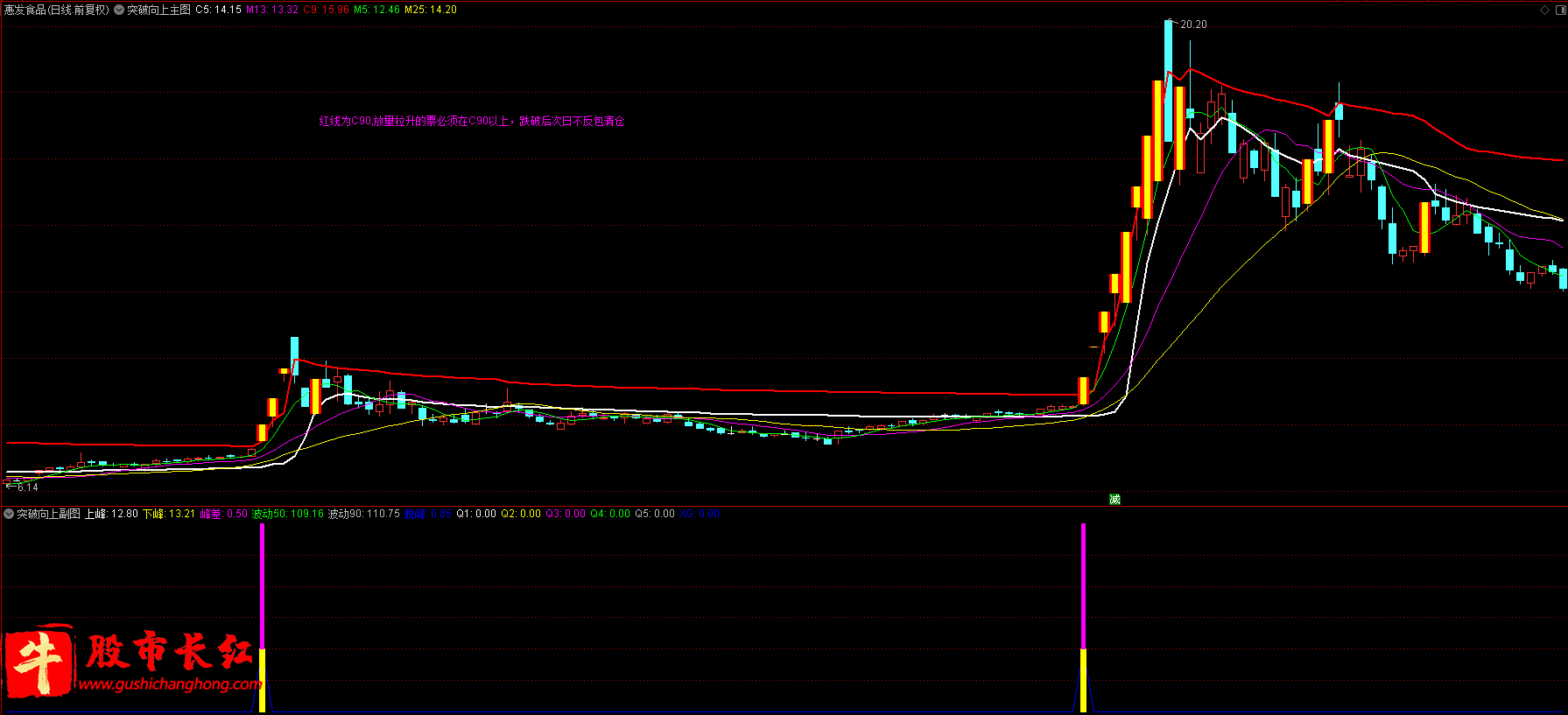Select the C9: 15.96 value
1568x715 pixels.
[x=327, y=10]
